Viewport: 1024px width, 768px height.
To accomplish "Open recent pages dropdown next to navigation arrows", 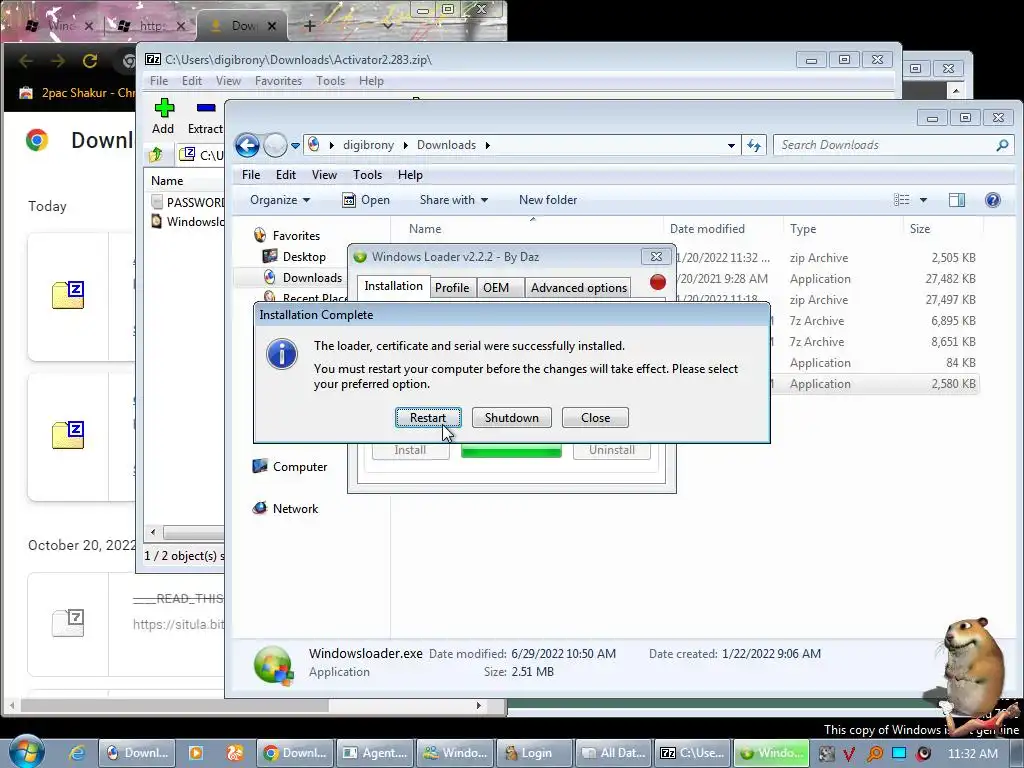I will point(295,146).
